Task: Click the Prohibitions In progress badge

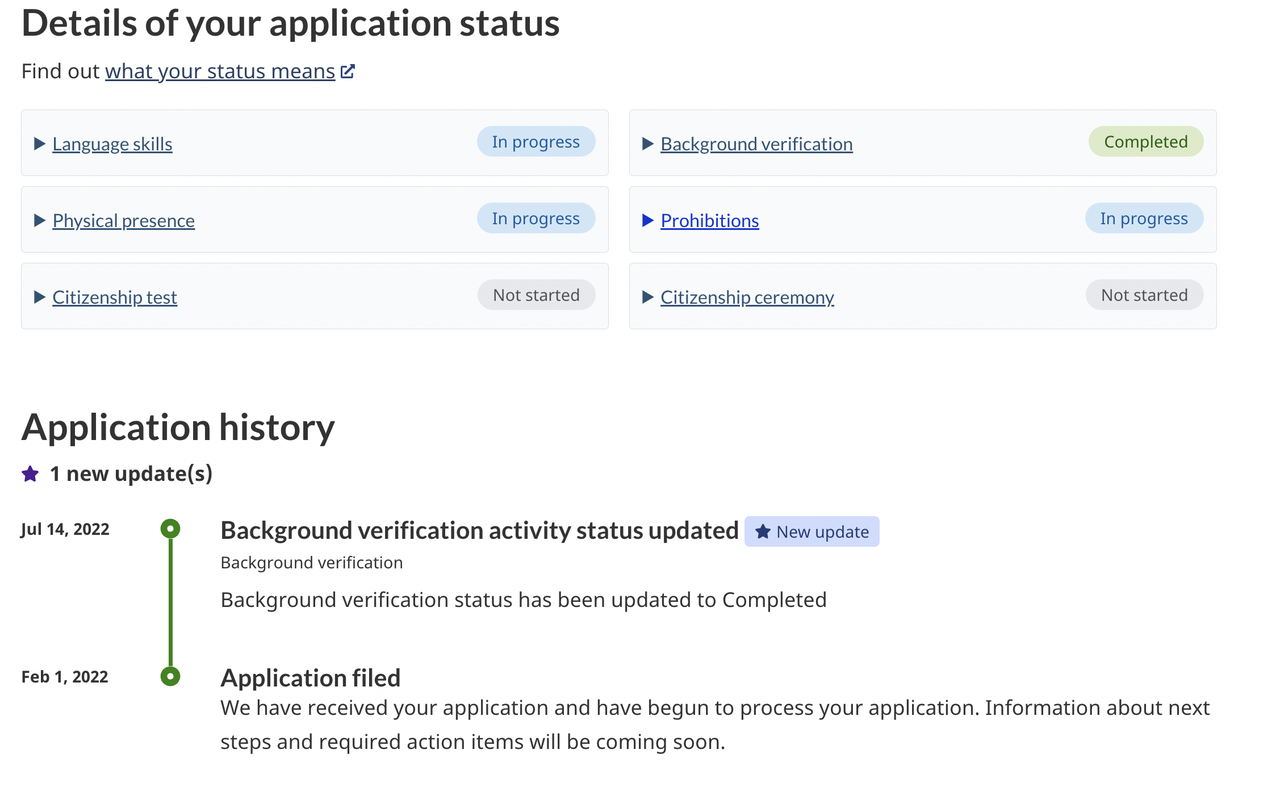Action: [1144, 219]
